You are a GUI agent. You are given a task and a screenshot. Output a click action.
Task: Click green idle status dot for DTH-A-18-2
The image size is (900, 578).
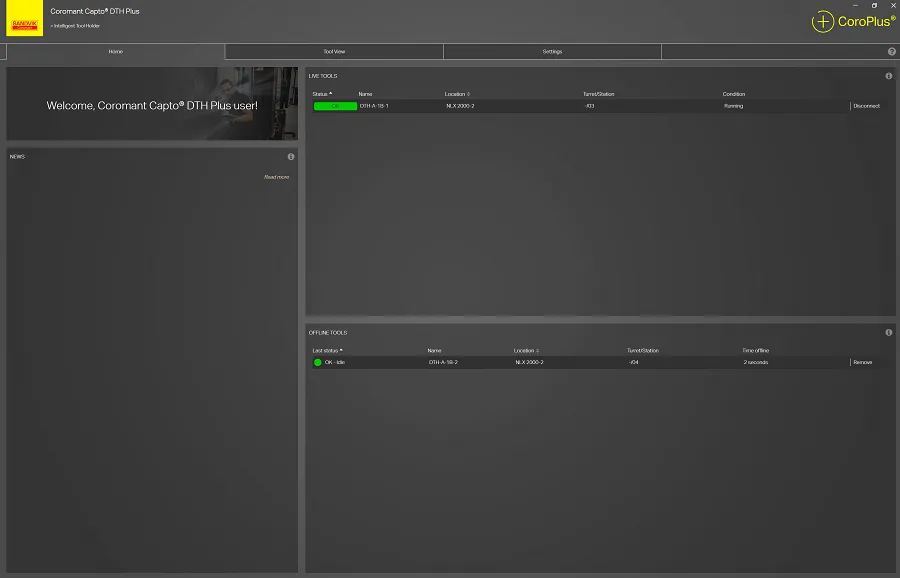(318, 362)
